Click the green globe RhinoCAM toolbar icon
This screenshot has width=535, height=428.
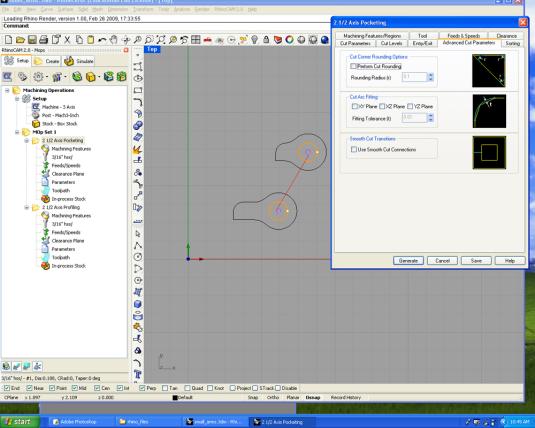(x=77, y=76)
